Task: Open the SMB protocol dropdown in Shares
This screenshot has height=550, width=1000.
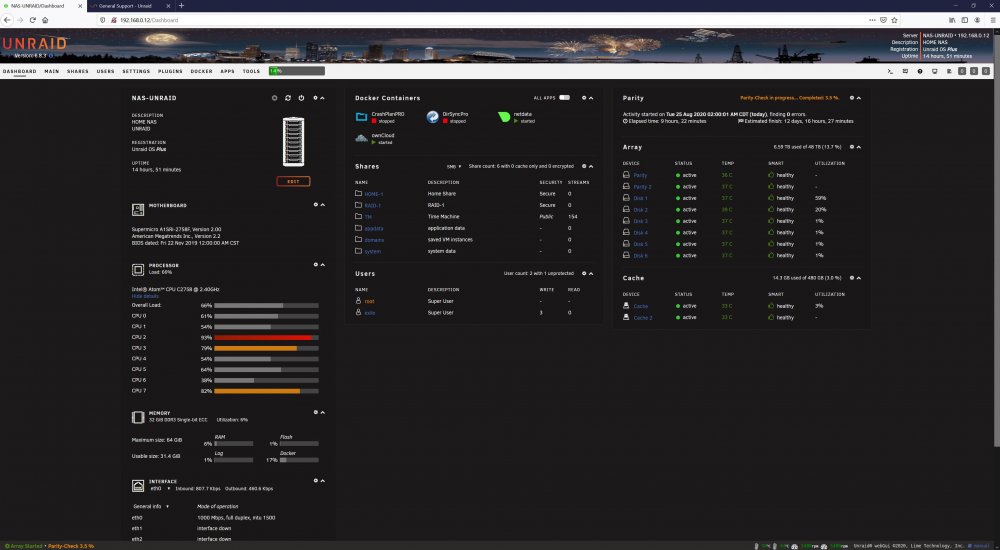Action: (453, 167)
